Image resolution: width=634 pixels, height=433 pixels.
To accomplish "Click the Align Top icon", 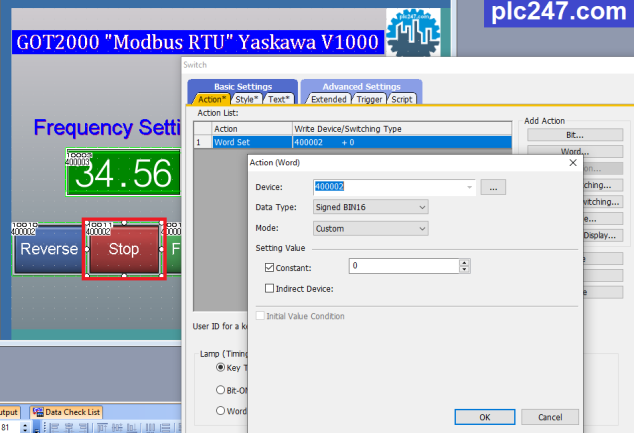I will [102, 427].
